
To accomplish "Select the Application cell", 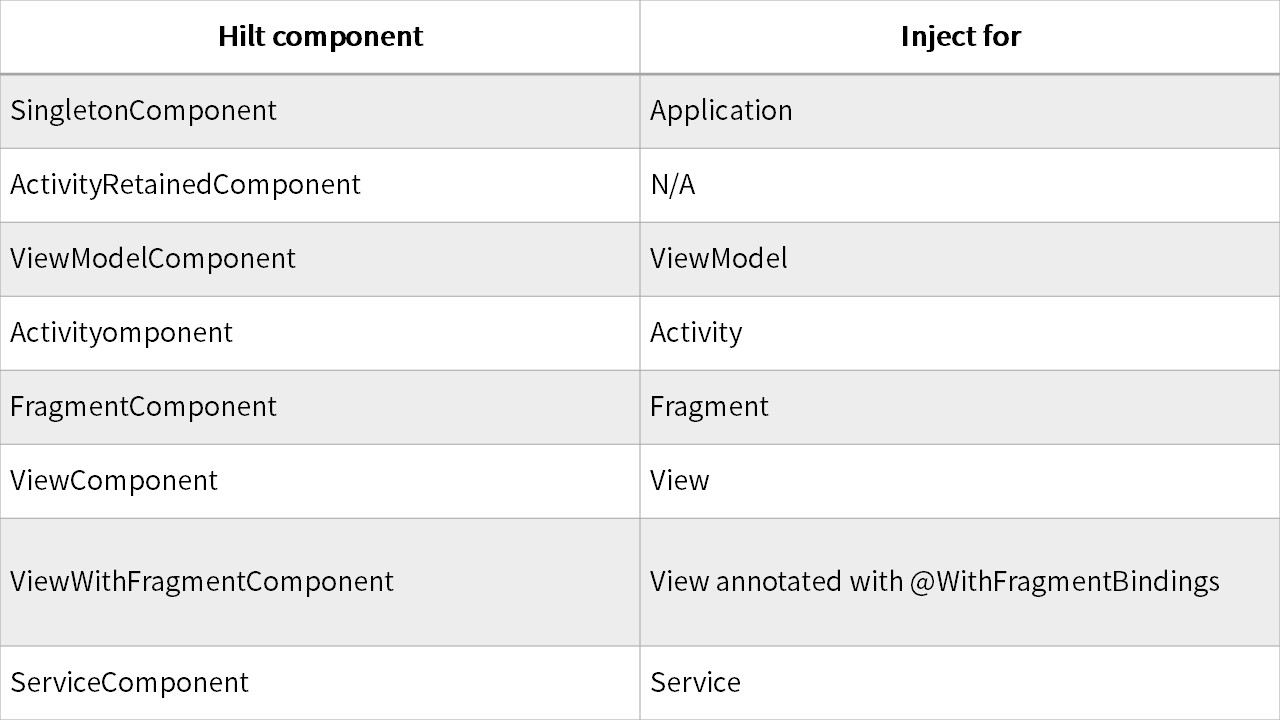I will coord(721,110).
